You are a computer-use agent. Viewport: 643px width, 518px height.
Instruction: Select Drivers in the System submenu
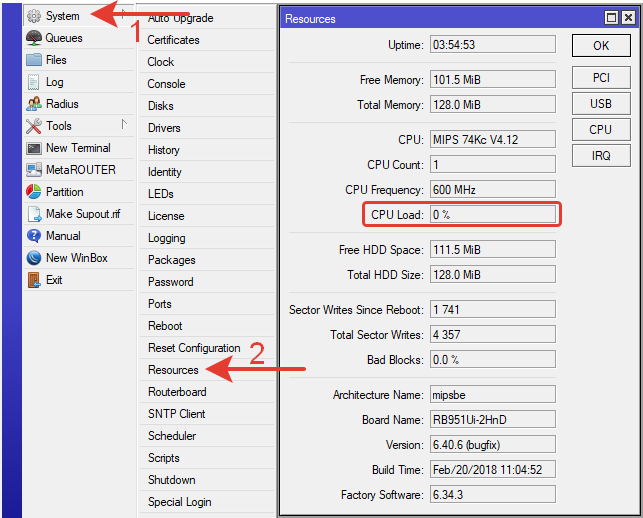point(207,128)
